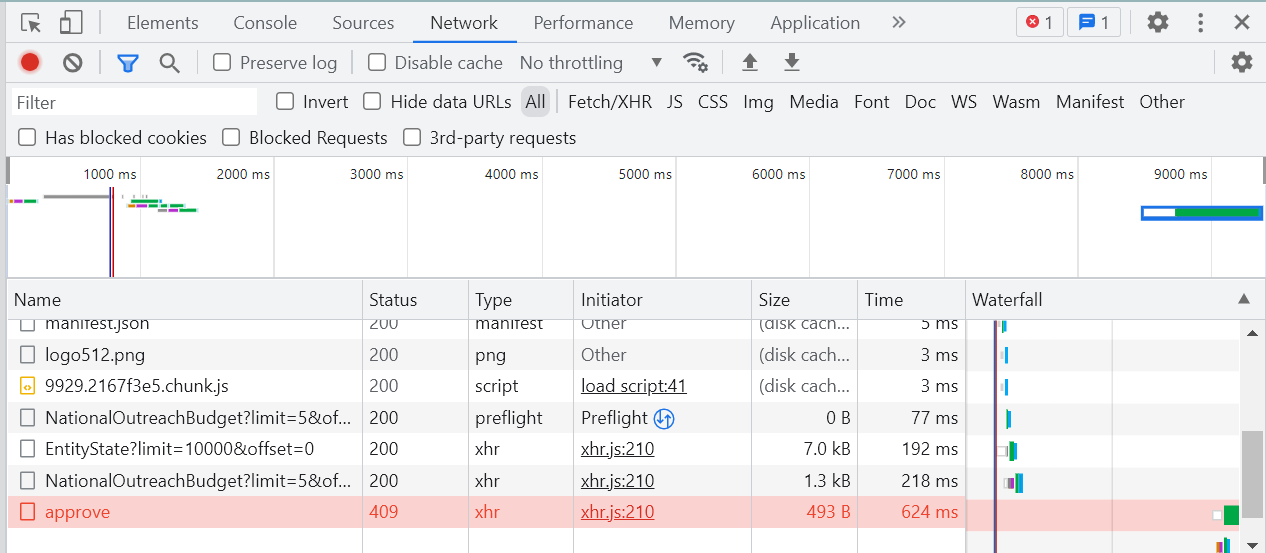
Task: Open xhr.js:210 initiator link for approve
Action: [617, 512]
